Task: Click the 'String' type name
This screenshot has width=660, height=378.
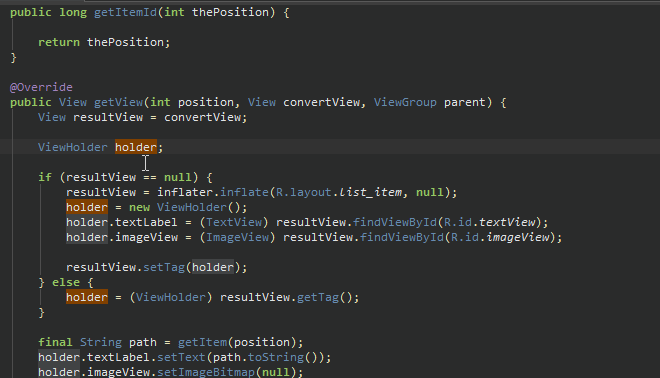Action: coord(101,342)
